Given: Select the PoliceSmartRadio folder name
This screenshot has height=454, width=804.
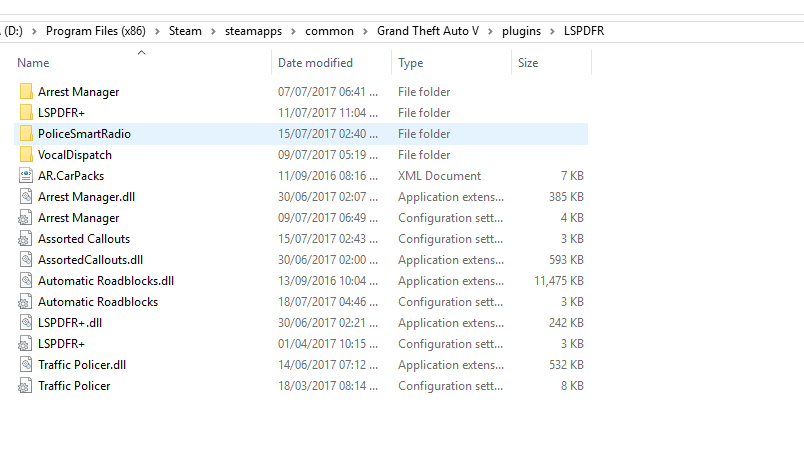Looking at the screenshot, I should (85, 134).
